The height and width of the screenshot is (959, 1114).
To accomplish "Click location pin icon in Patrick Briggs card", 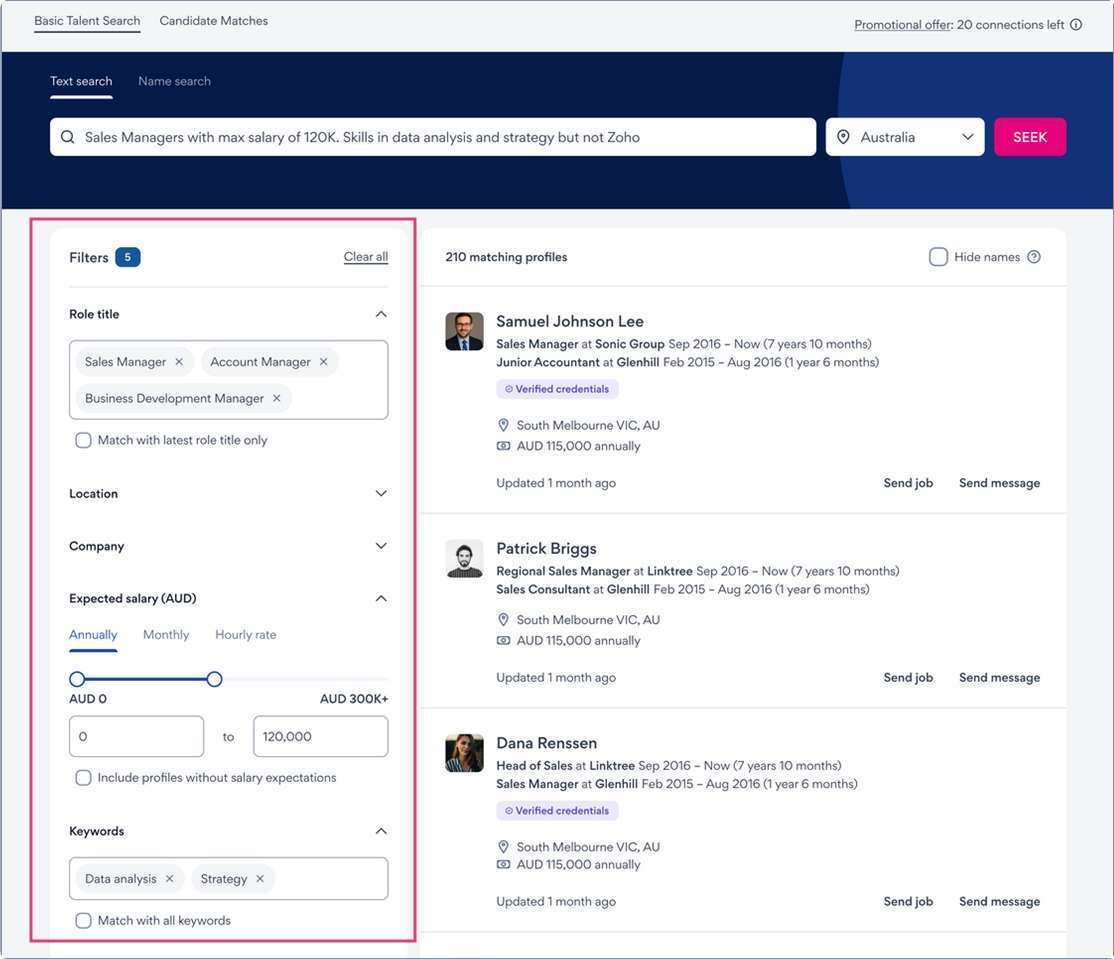I will pyautogui.click(x=503, y=619).
